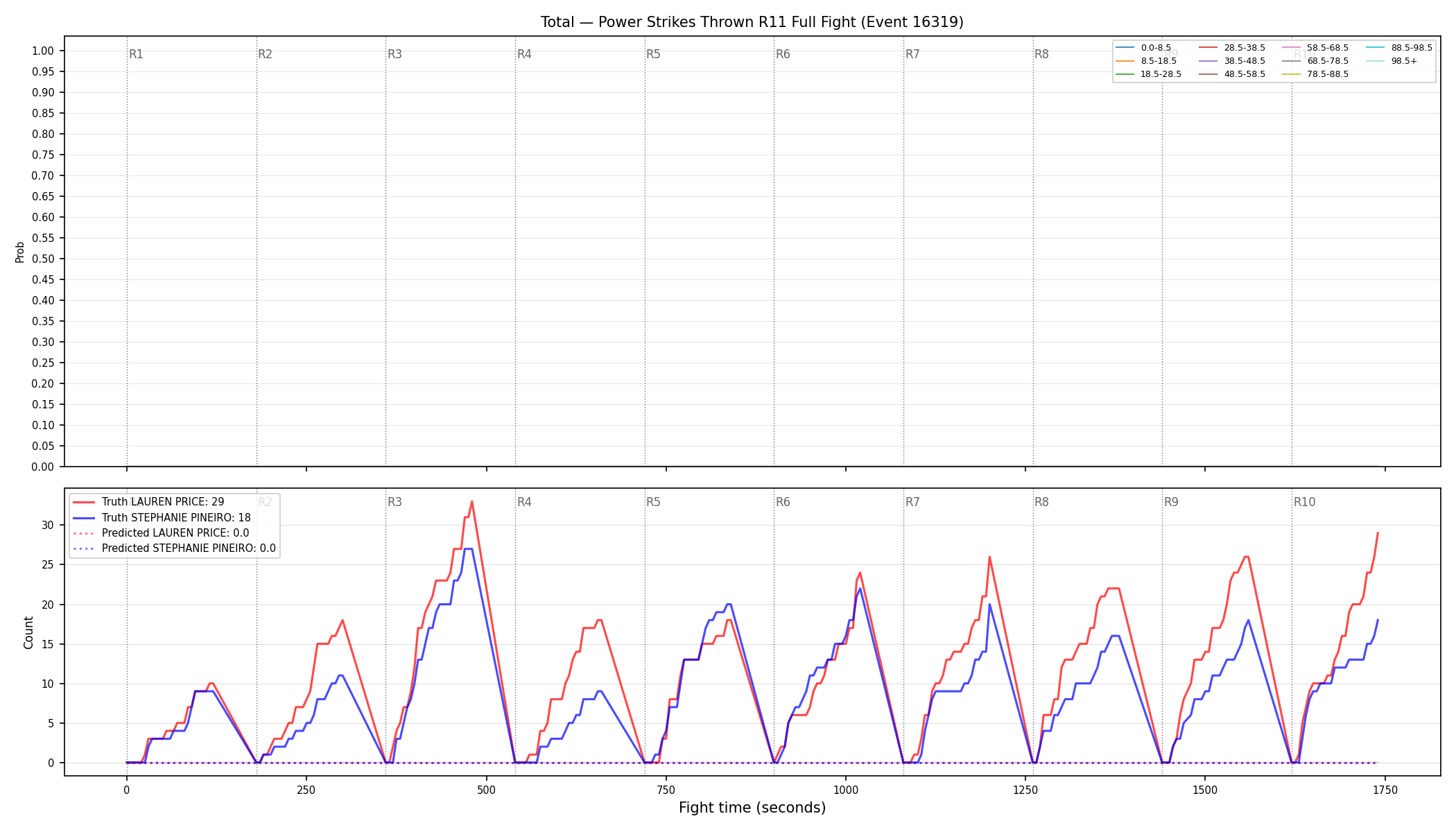This screenshot has height=832, width=1456.
Task: Click the 1000 tick on time axis
Action: point(845,789)
